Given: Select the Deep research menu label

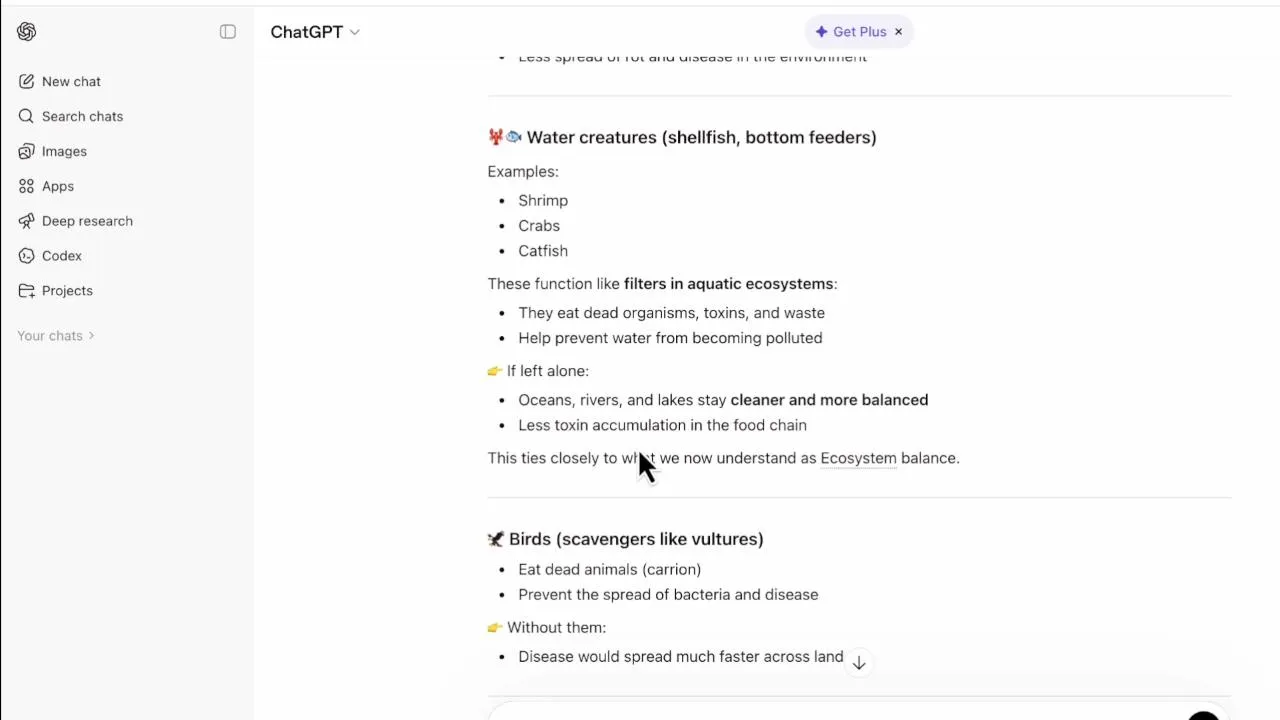Looking at the screenshot, I should tap(87, 221).
